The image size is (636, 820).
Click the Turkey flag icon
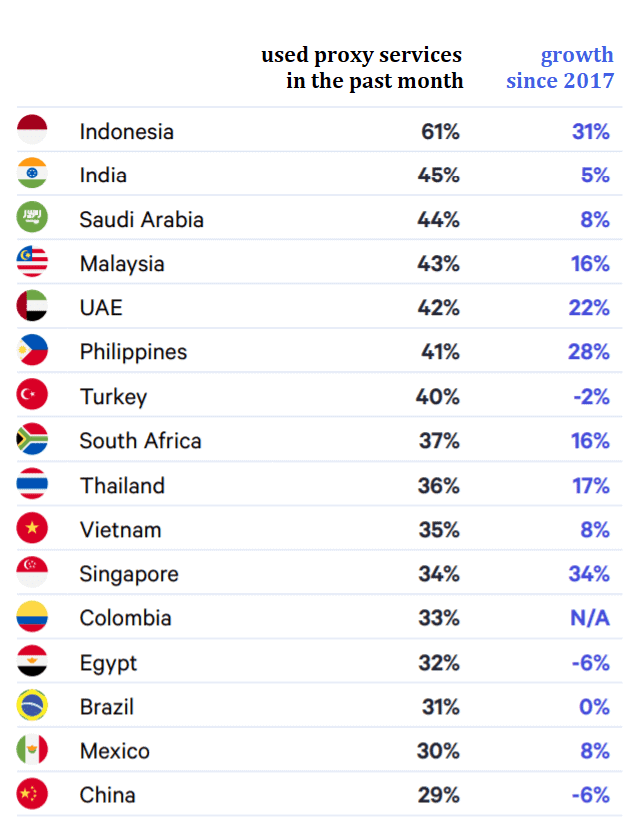(32, 394)
